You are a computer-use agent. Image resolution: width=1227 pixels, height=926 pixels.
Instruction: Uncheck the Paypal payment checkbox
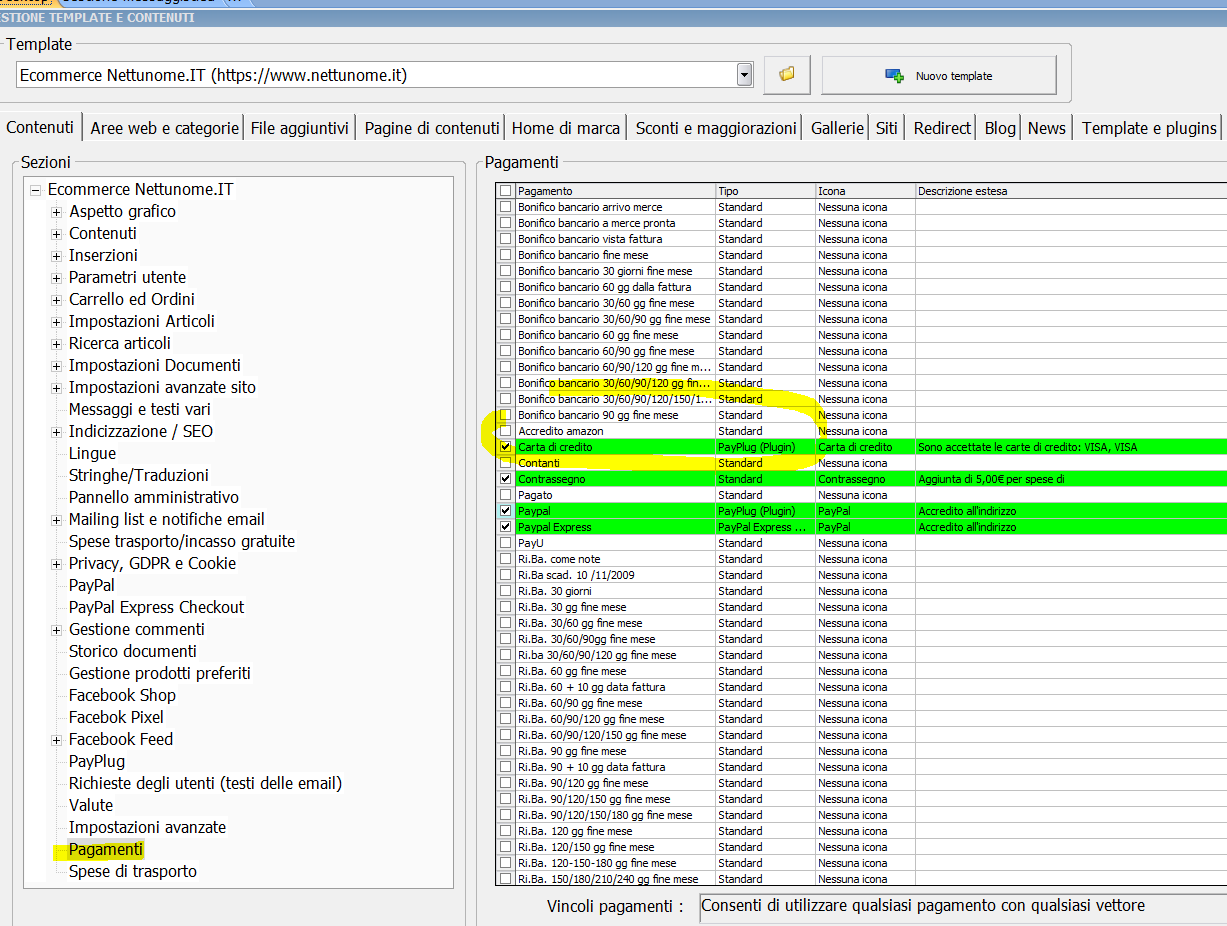click(x=506, y=511)
